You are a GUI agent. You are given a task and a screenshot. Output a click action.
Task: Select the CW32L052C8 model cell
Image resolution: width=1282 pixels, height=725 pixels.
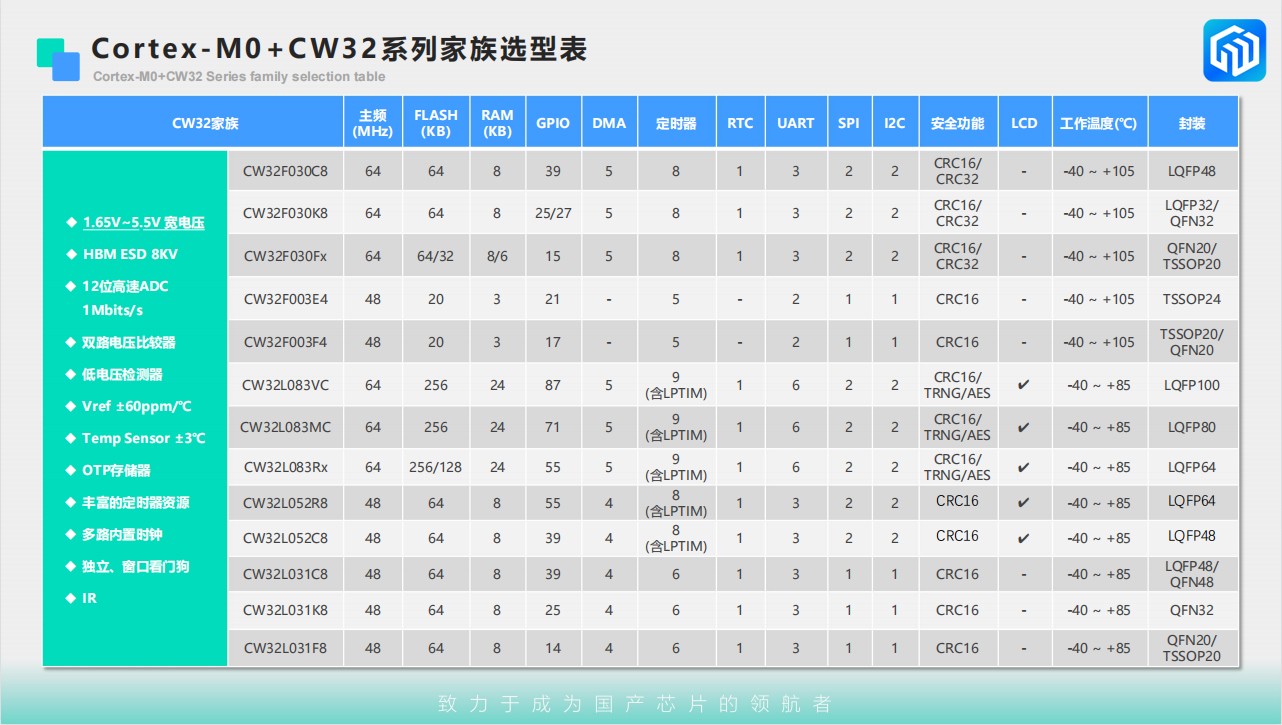pyautogui.click(x=286, y=538)
